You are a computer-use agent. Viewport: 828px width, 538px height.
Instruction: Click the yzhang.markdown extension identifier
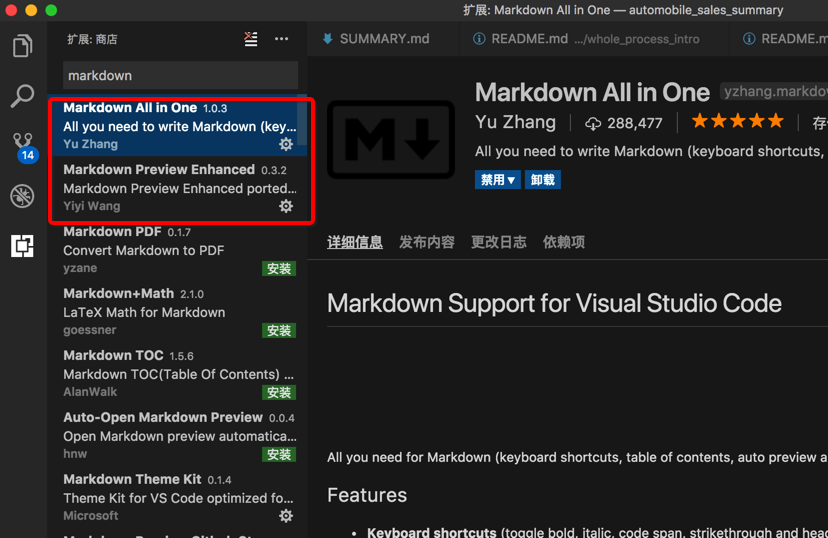[774, 92]
